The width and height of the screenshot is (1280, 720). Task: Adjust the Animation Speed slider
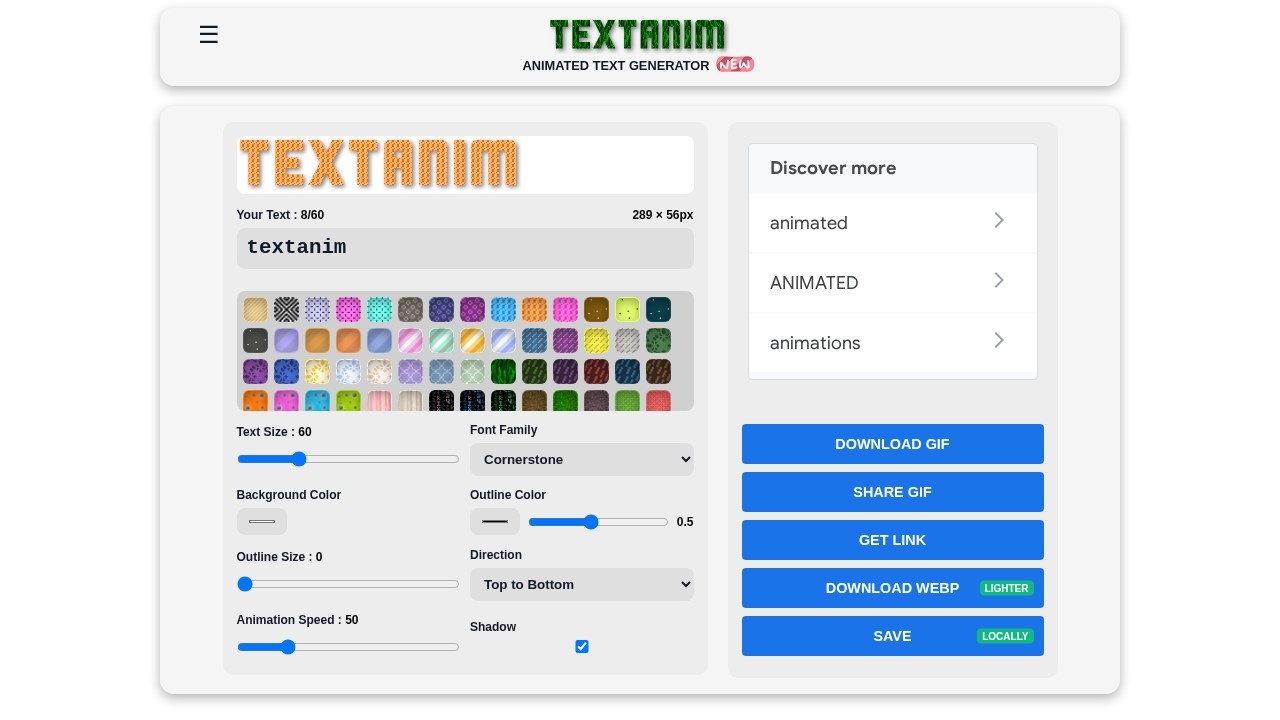(288, 647)
